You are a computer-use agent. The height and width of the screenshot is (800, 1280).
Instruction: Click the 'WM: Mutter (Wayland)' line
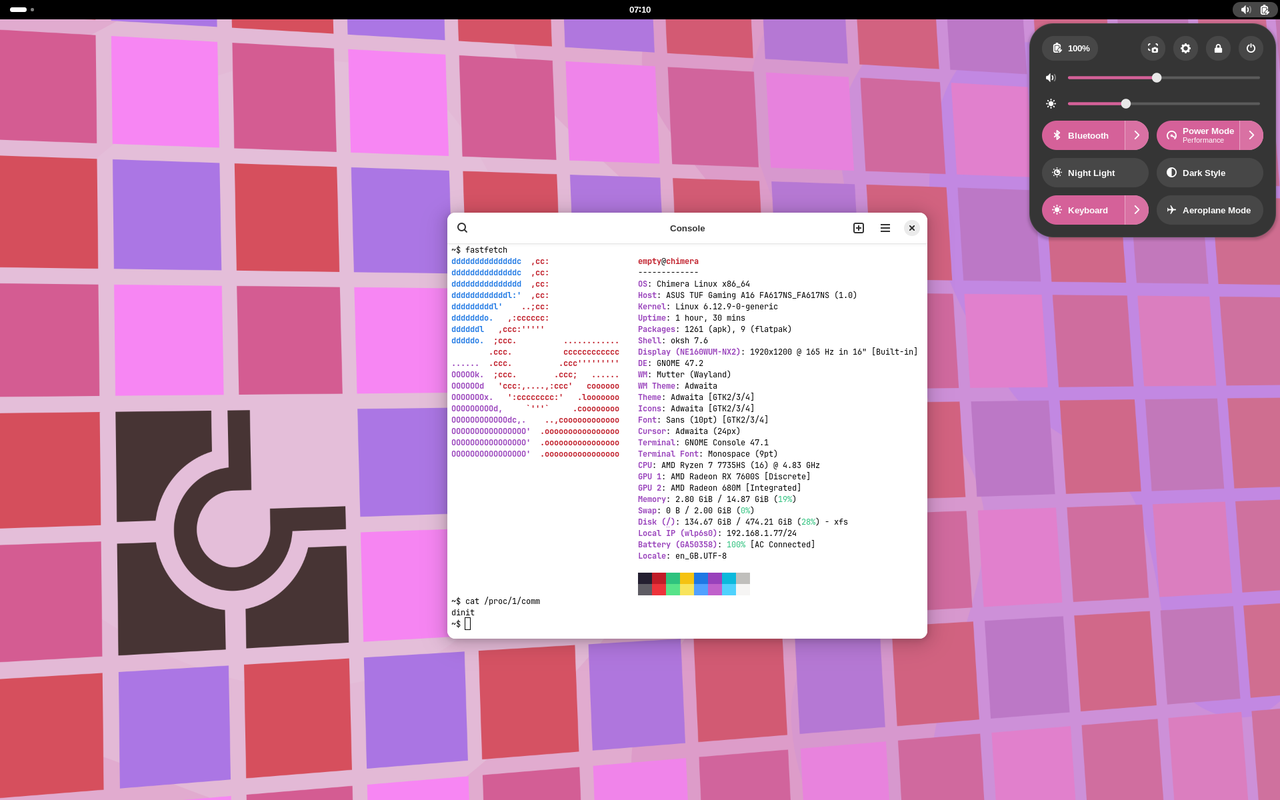coord(685,375)
